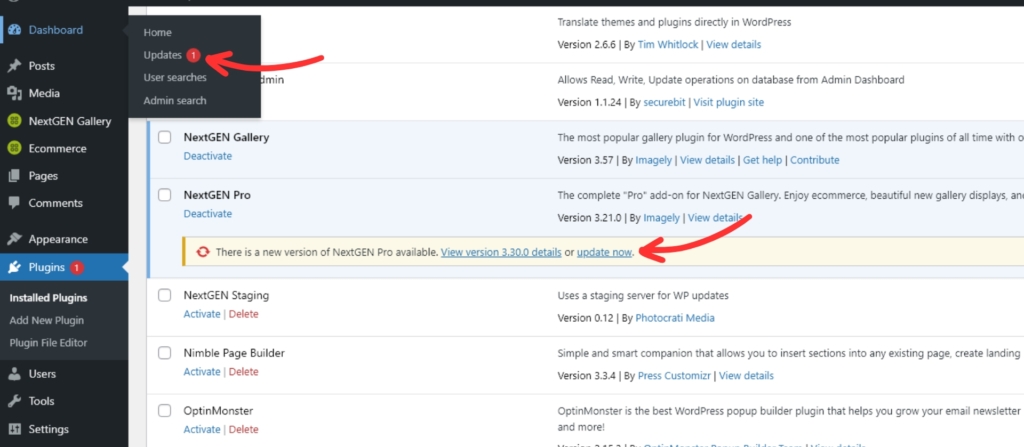Viewport: 1024px width, 447px height.
Task: Select the NextGEN Gallery plugin checkbox
Action: tap(165, 137)
